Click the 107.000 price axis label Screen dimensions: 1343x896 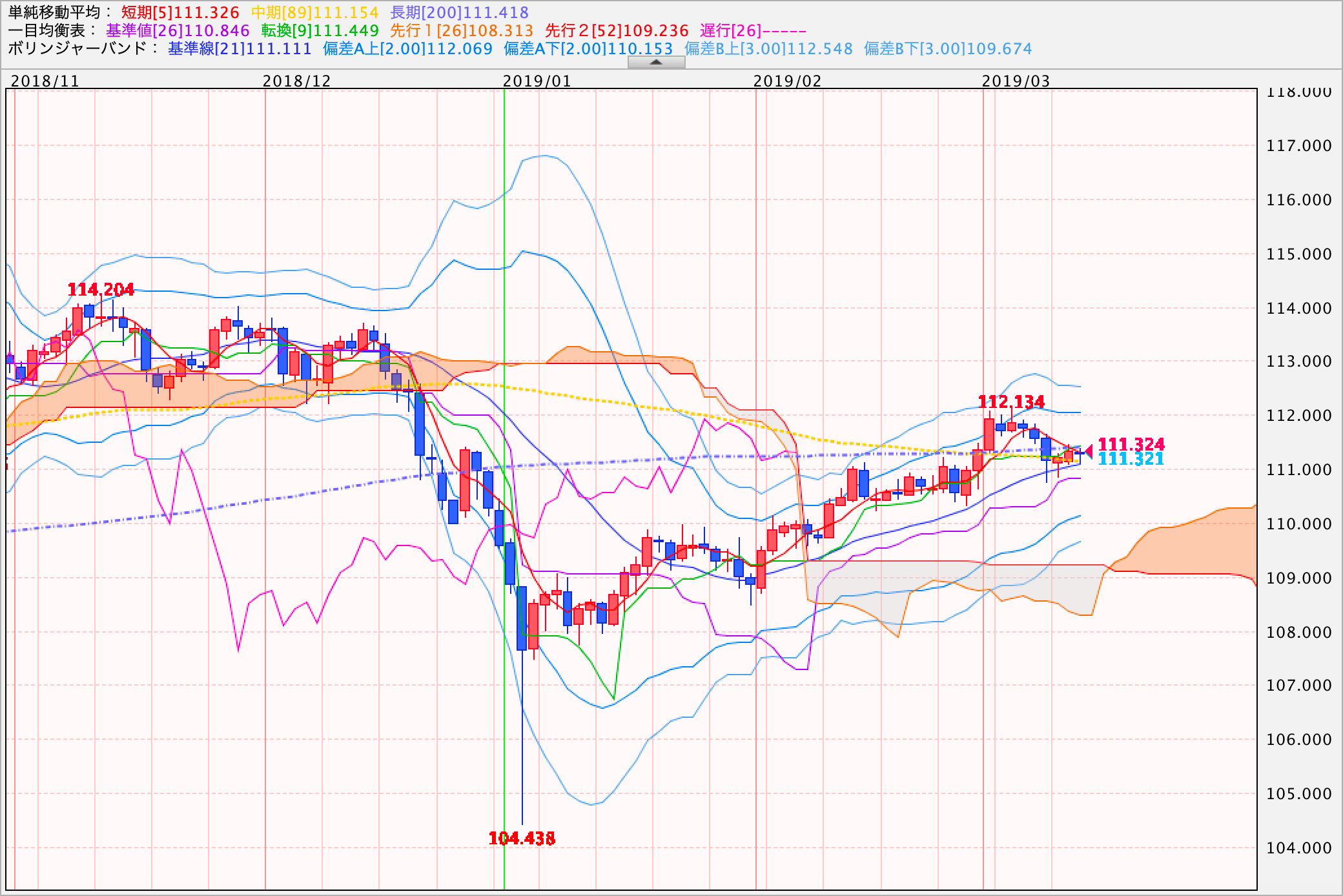(1299, 686)
